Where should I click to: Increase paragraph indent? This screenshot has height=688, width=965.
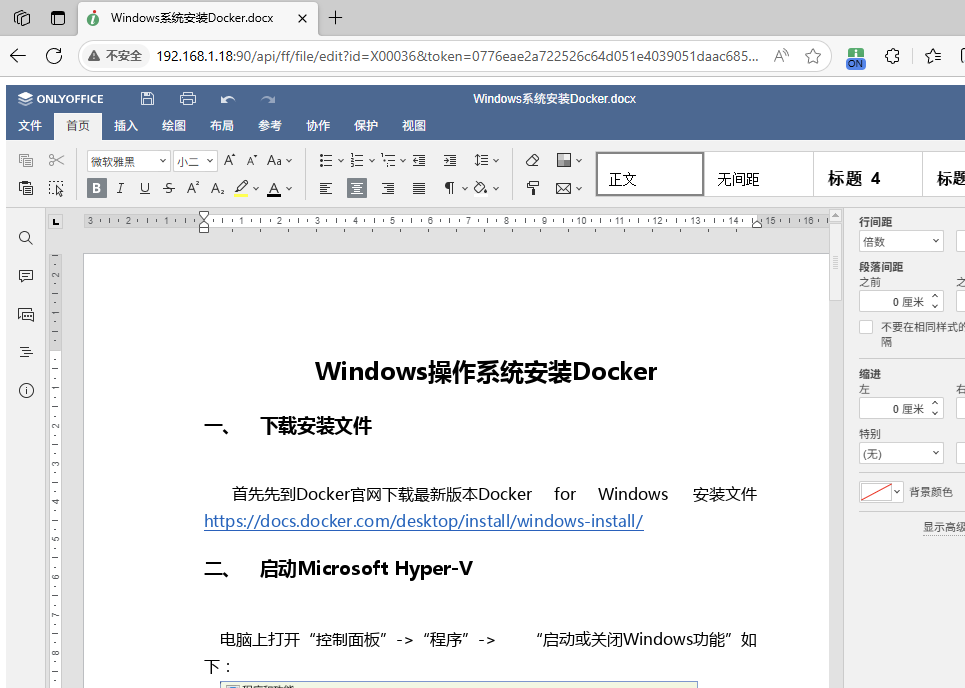450,161
